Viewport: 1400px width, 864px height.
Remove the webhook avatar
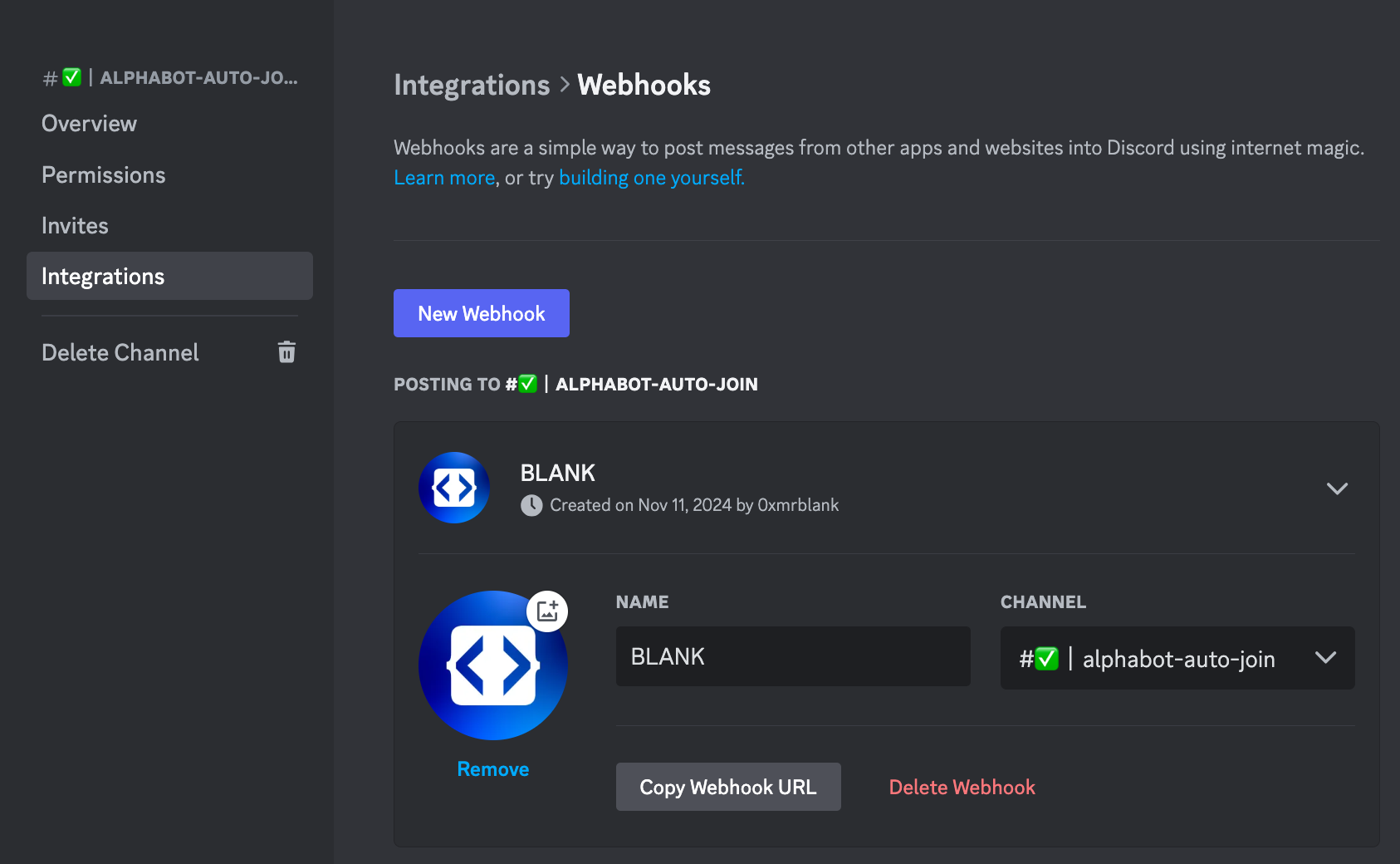(x=493, y=769)
